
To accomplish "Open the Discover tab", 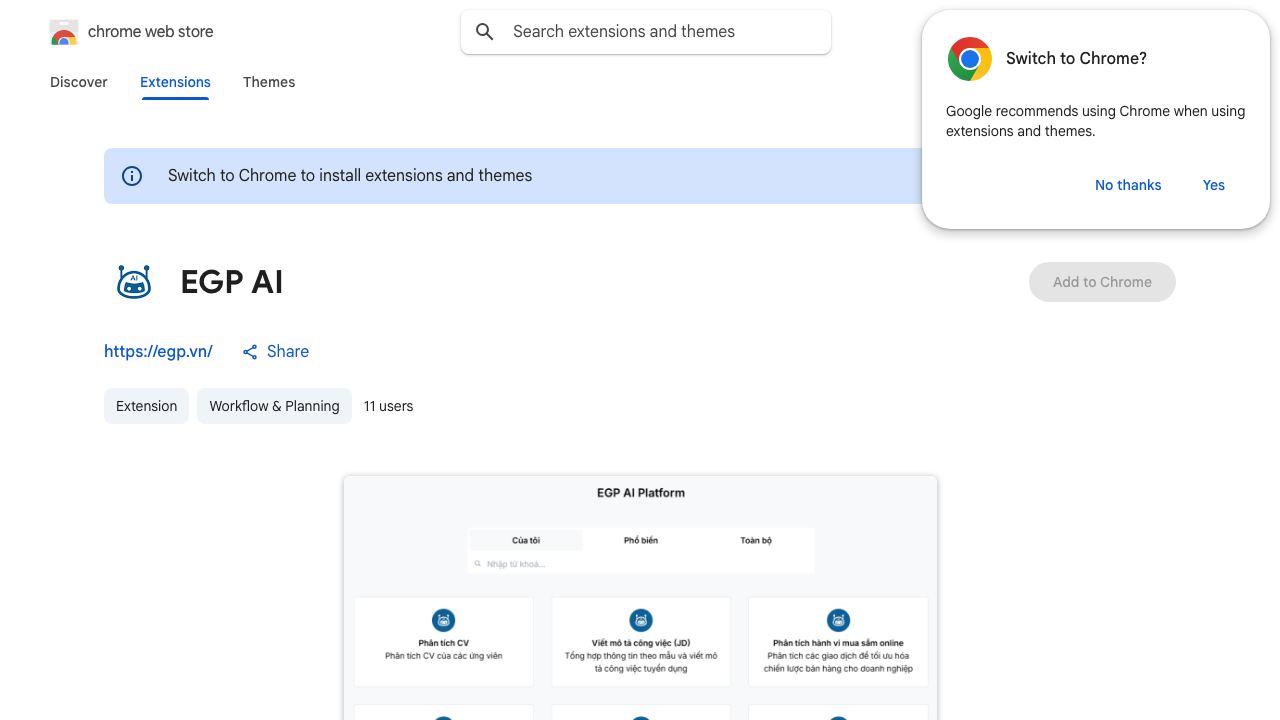I will (79, 82).
